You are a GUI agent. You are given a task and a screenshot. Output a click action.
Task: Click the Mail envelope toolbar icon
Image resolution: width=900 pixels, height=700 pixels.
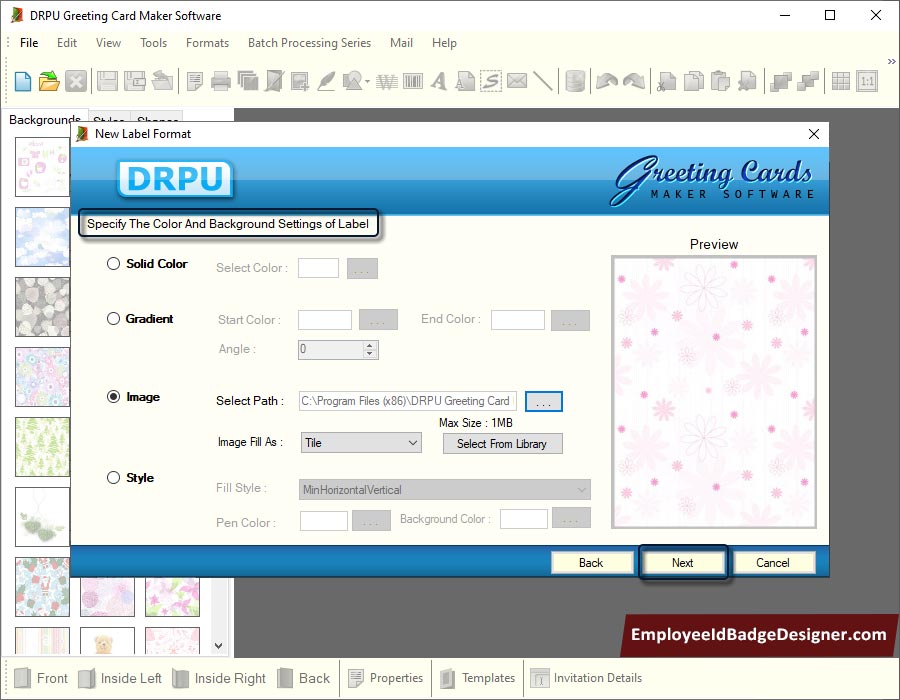(517, 81)
